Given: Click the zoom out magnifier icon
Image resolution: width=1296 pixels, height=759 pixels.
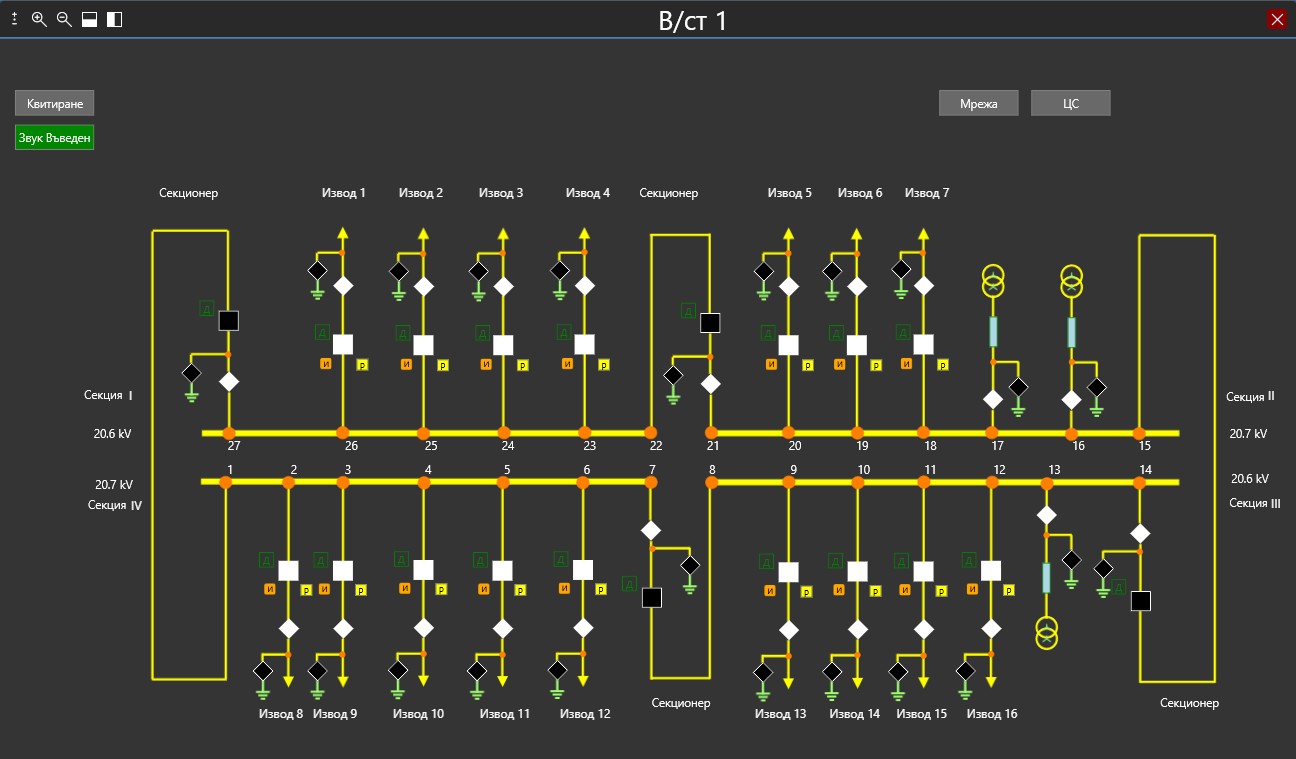Looking at the screenshot, I should click(x=64, y=19).
